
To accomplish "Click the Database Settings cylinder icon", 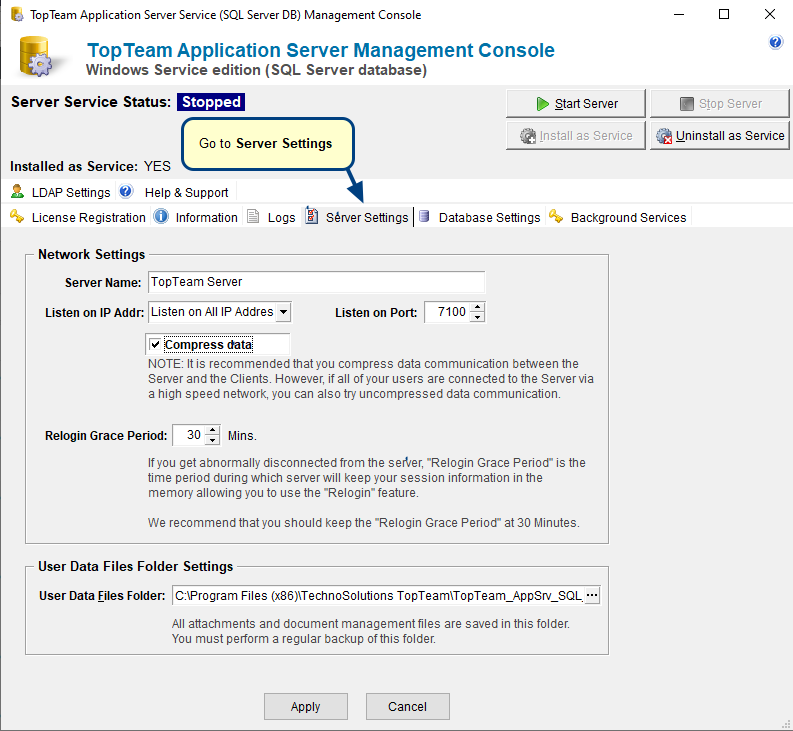I will tap(424, 217).
